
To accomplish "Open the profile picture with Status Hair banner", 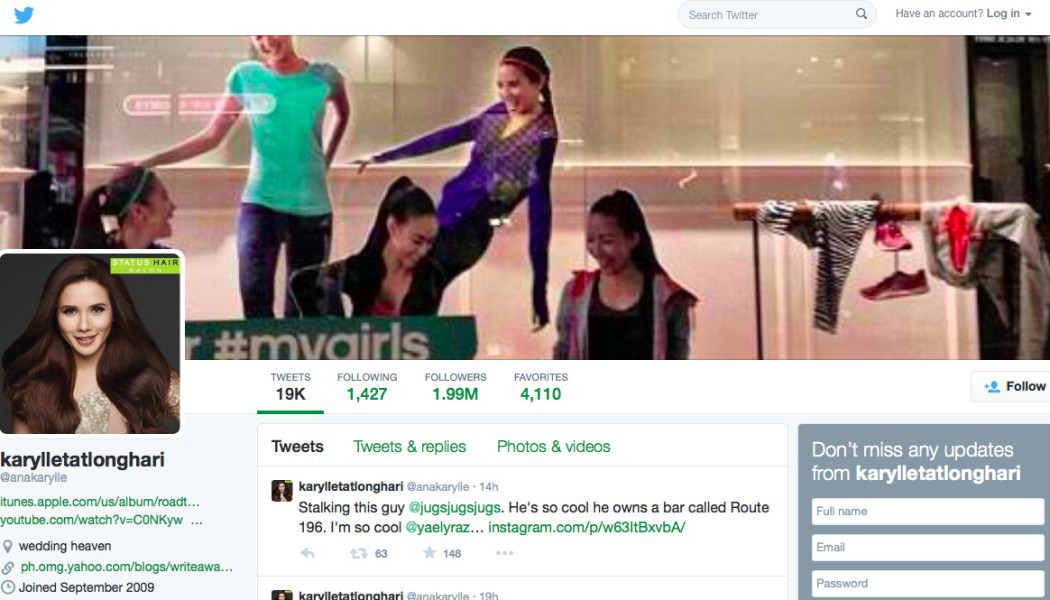I will pos(91,343).
